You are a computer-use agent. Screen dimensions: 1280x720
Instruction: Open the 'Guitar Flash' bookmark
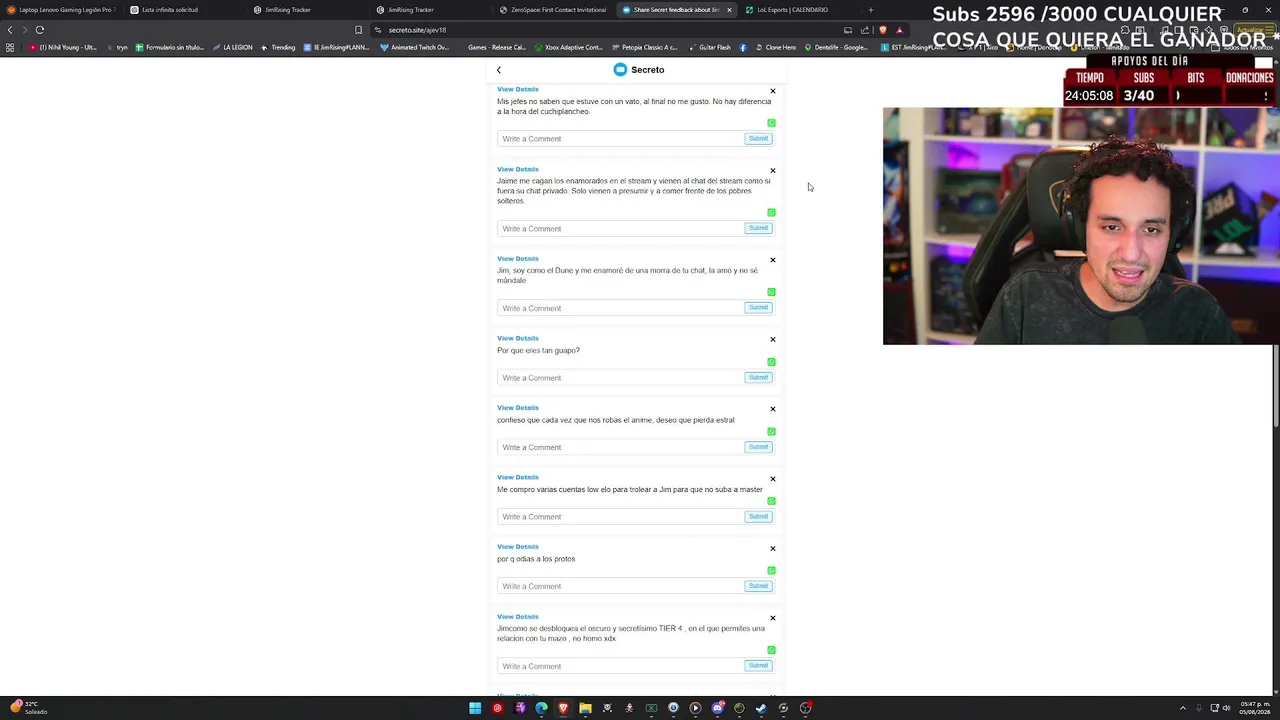tap(708, 48)
